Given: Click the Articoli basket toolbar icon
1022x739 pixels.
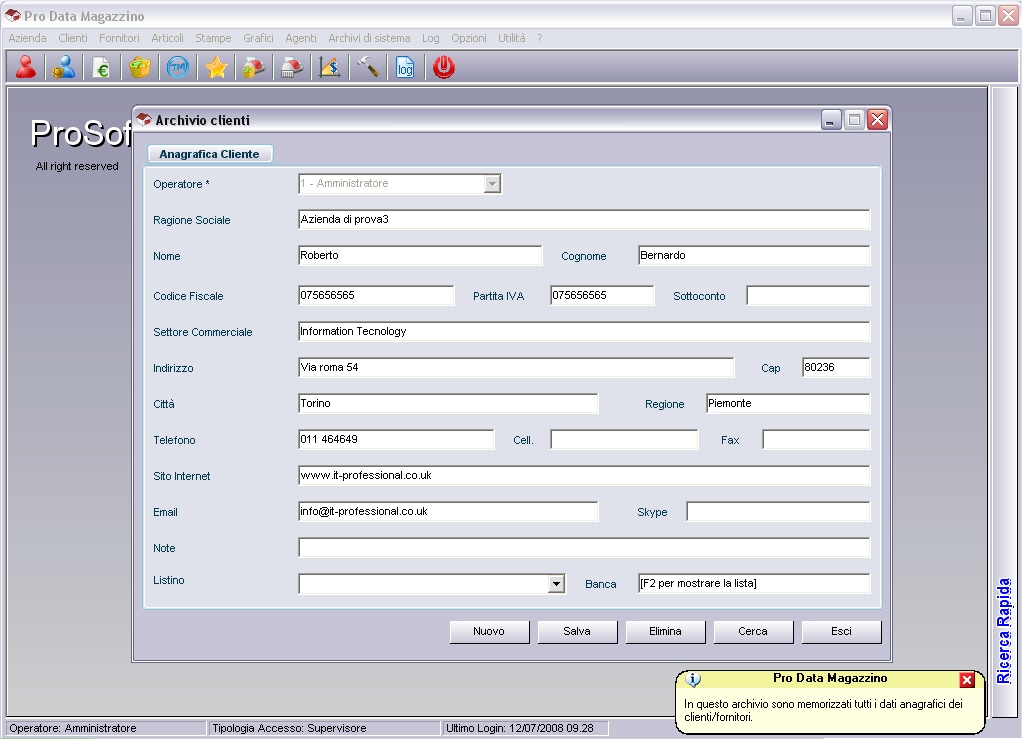Looking at the screenshot, I should (139, 67).
